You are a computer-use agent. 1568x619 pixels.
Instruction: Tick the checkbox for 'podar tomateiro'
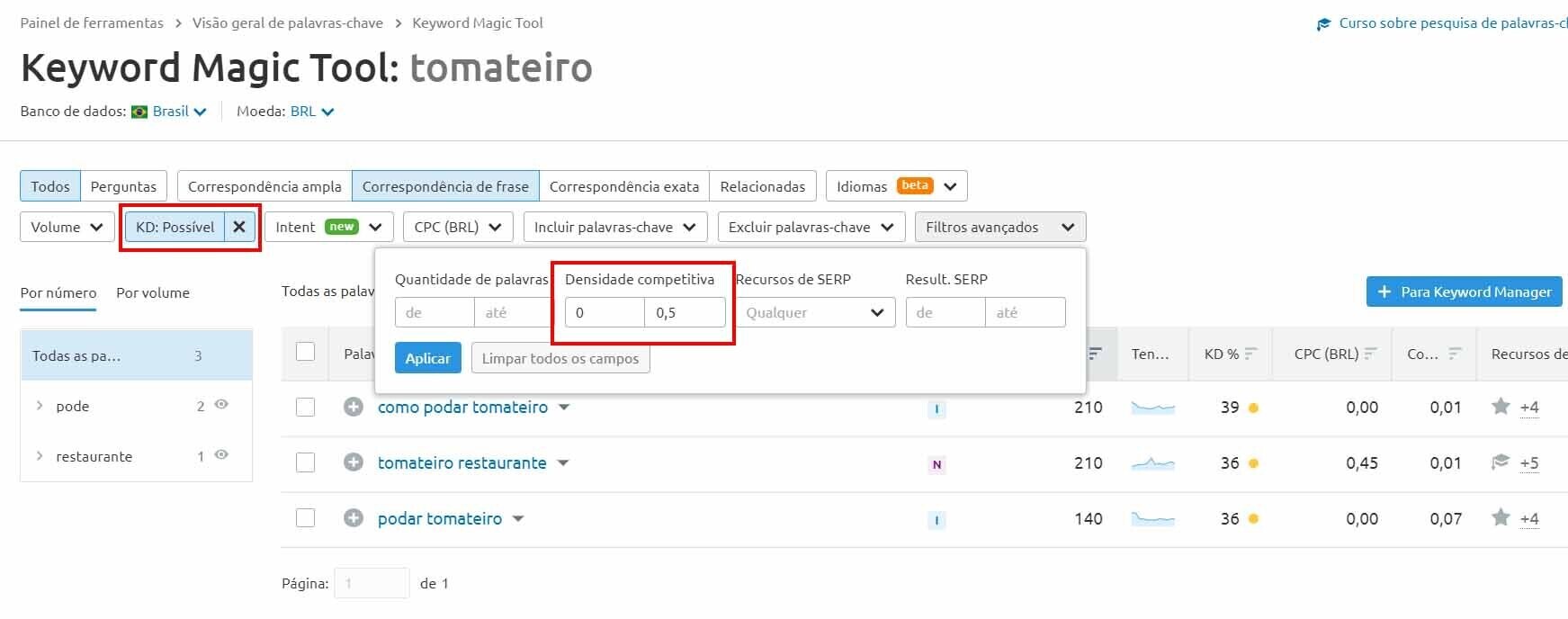(x=306, y=518)
